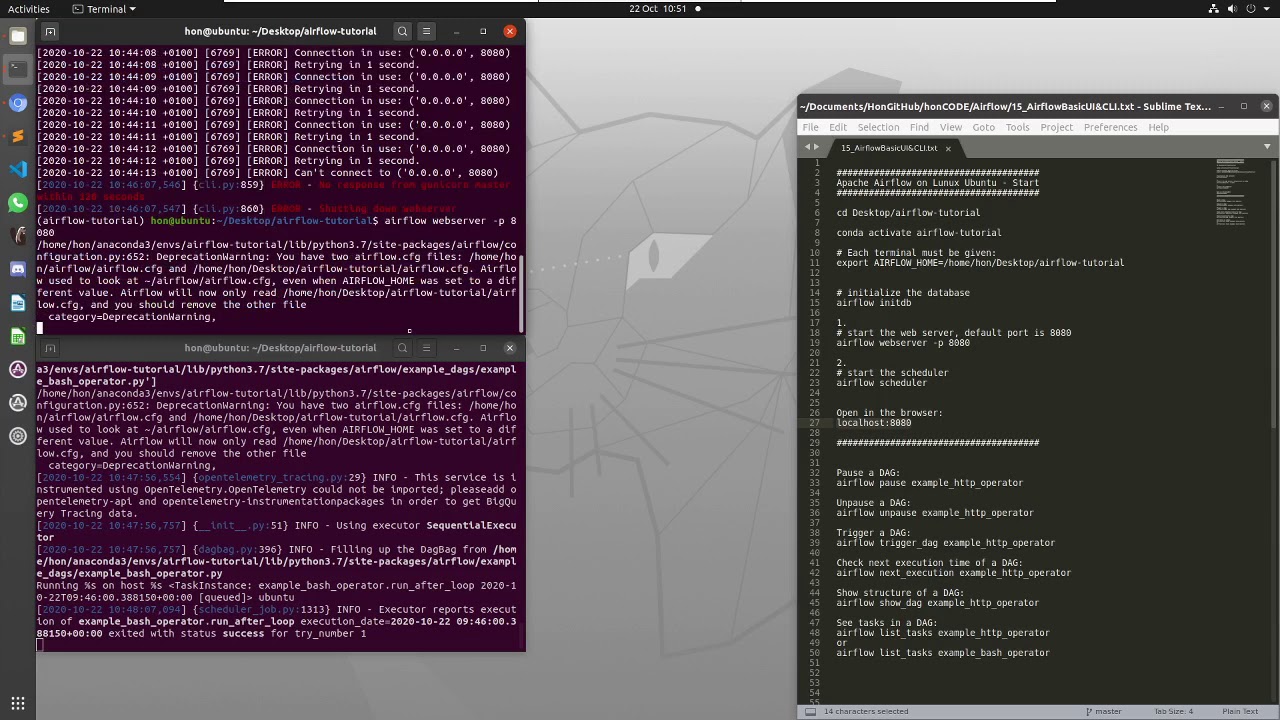Viewport: 1280px width, 720px height.
Task: Click 'airflow pause example_http_operator' line
Action: pos(930,483)
